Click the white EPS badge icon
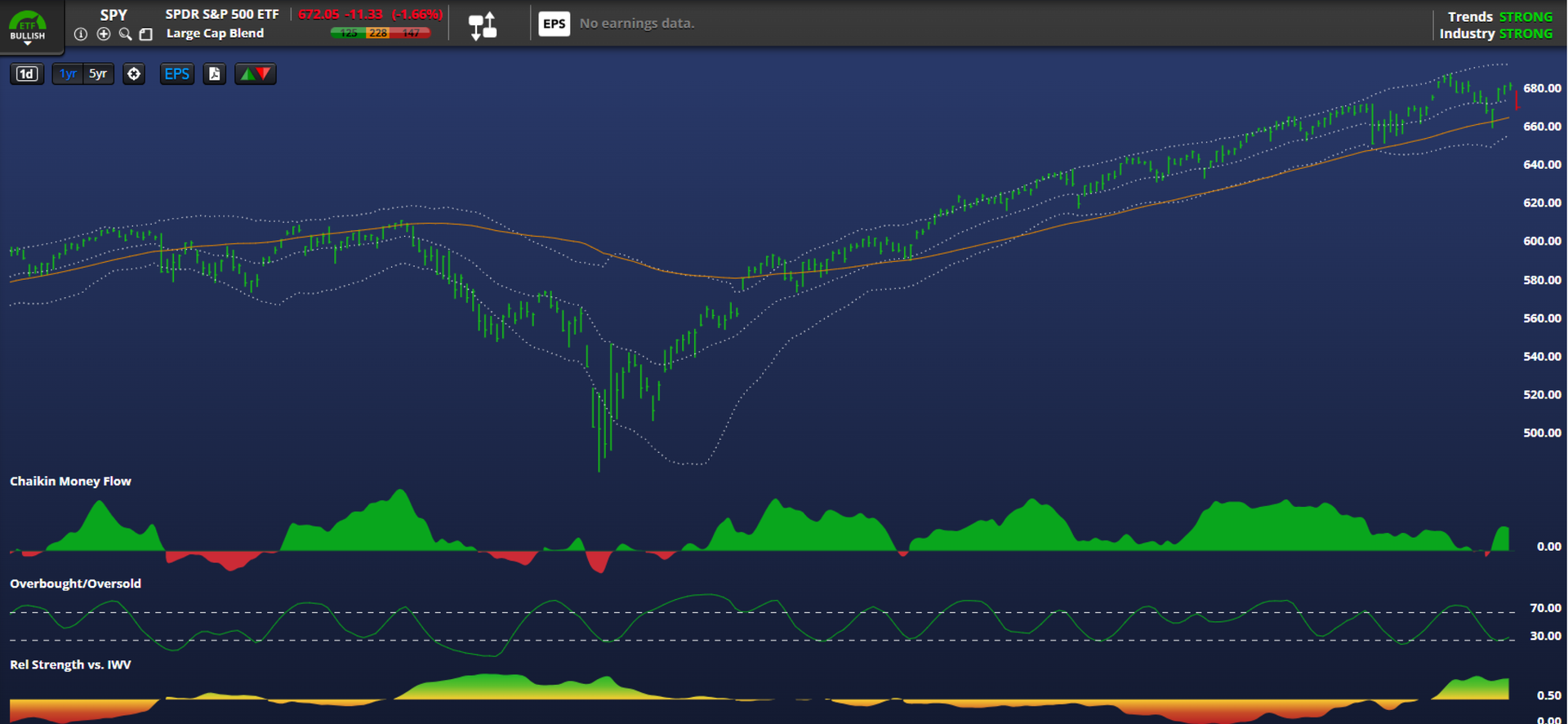This screenshot has width=1568, height=724. click(x=554, y=24)
